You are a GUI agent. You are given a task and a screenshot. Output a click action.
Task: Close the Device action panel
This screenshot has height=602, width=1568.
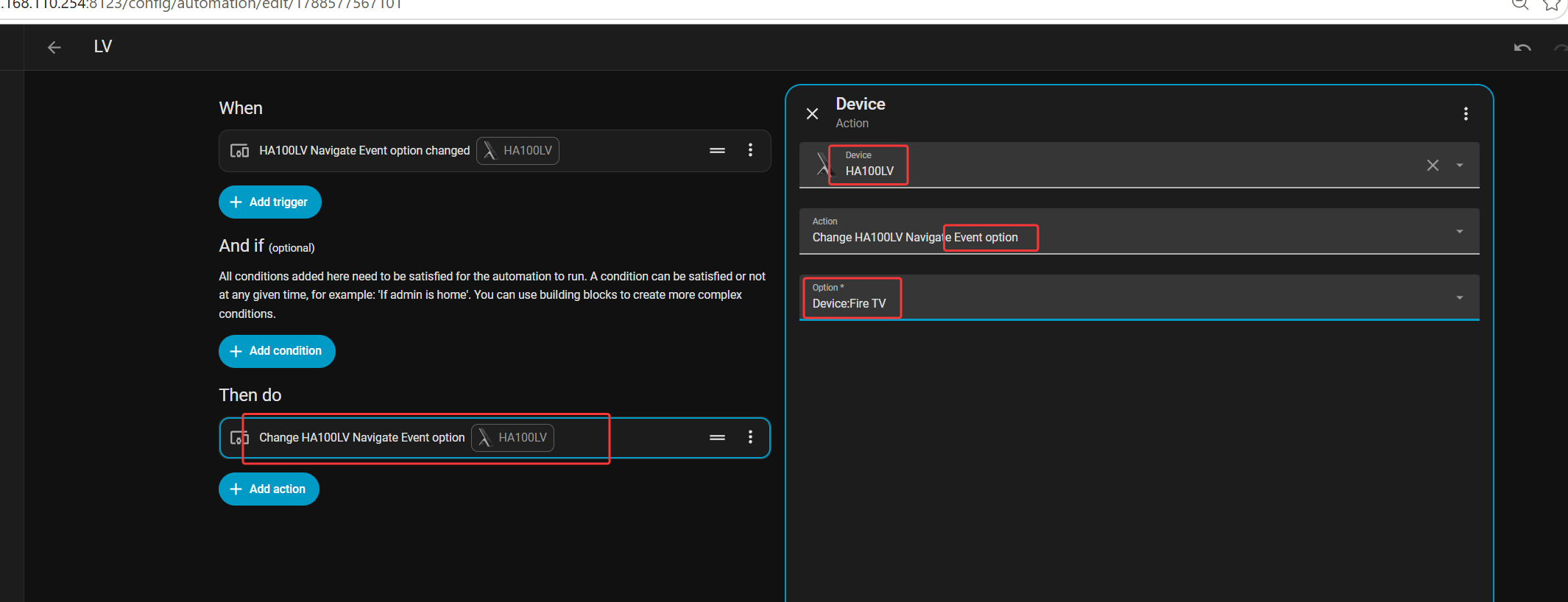tap(812, 113)
